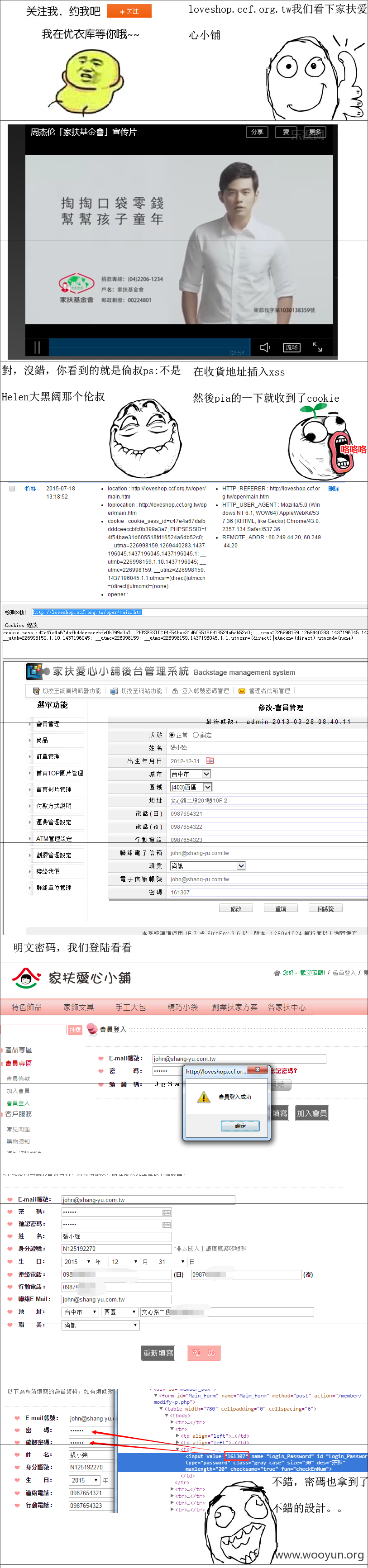
Task: Open 商品 in the backstage menu
Action: pyautogui.click(x=42, y=740)
